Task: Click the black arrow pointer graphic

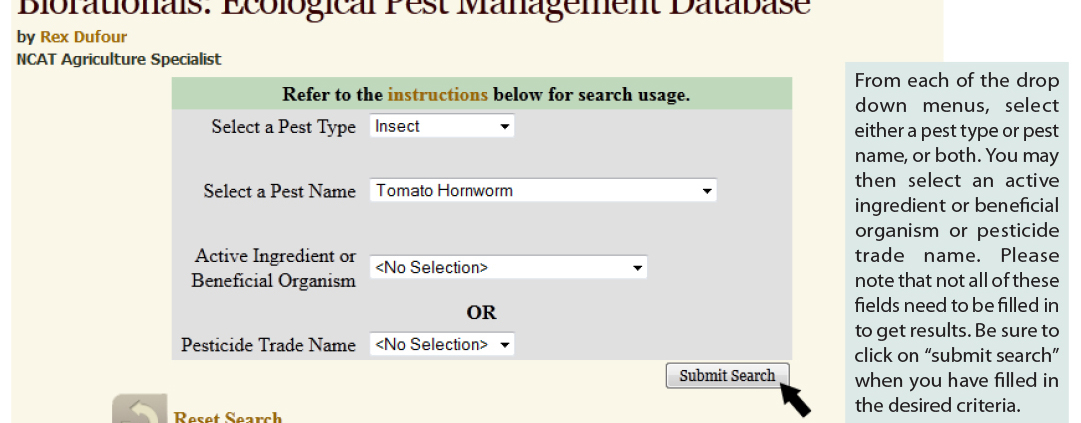Action: coord(795,399)
